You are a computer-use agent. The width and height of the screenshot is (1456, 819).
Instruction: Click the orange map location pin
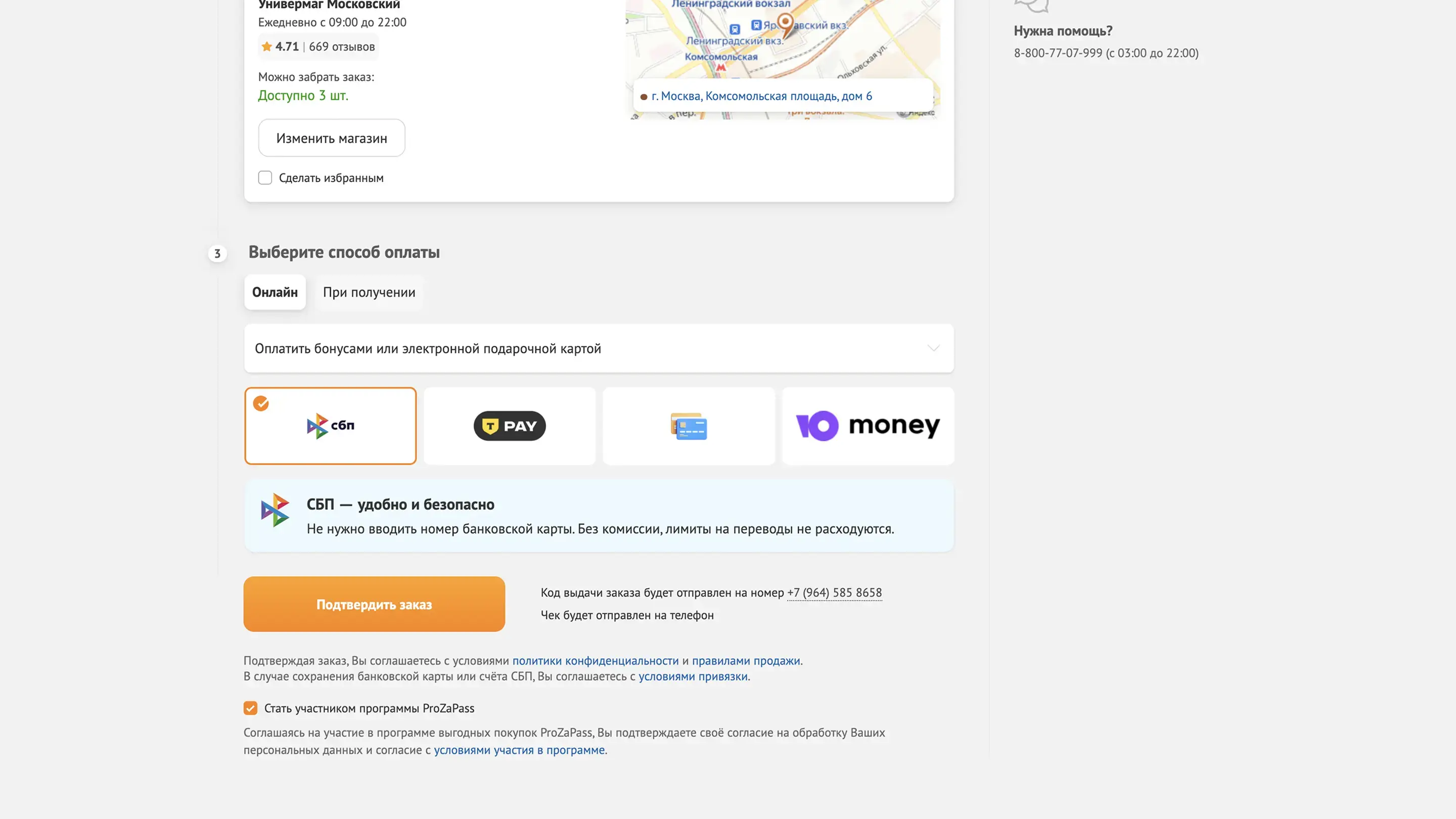click(x=786, y=24)
